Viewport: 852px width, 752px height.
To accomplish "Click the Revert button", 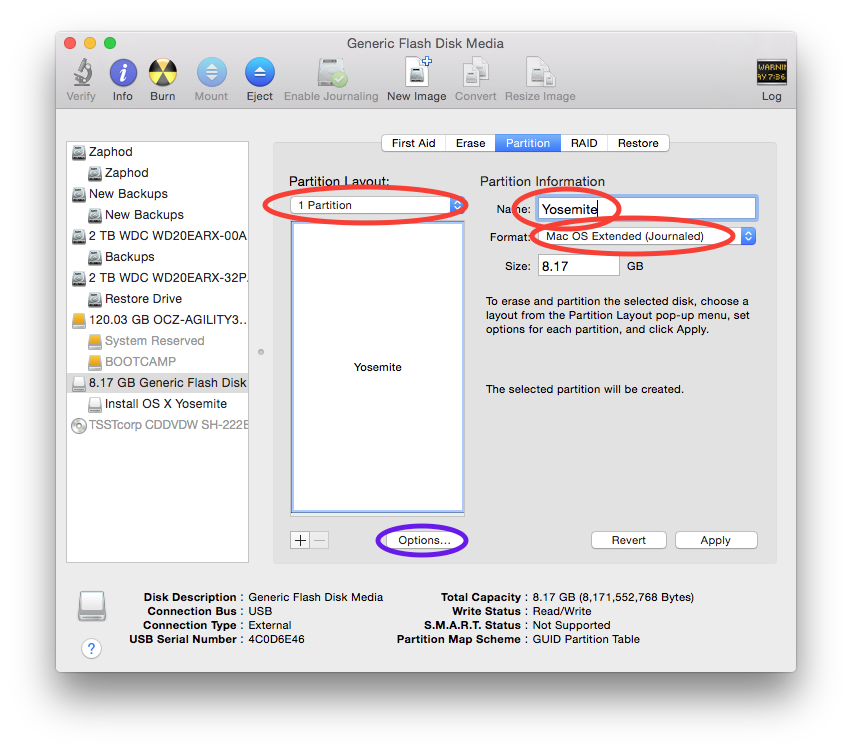I will coord(629,541).
